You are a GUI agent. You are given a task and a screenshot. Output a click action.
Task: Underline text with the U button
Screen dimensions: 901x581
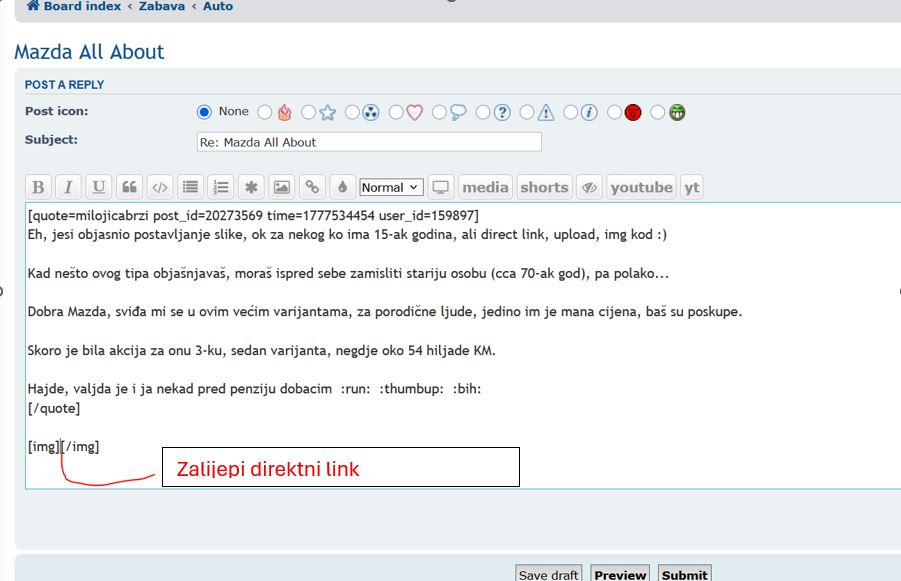[99, 187]
